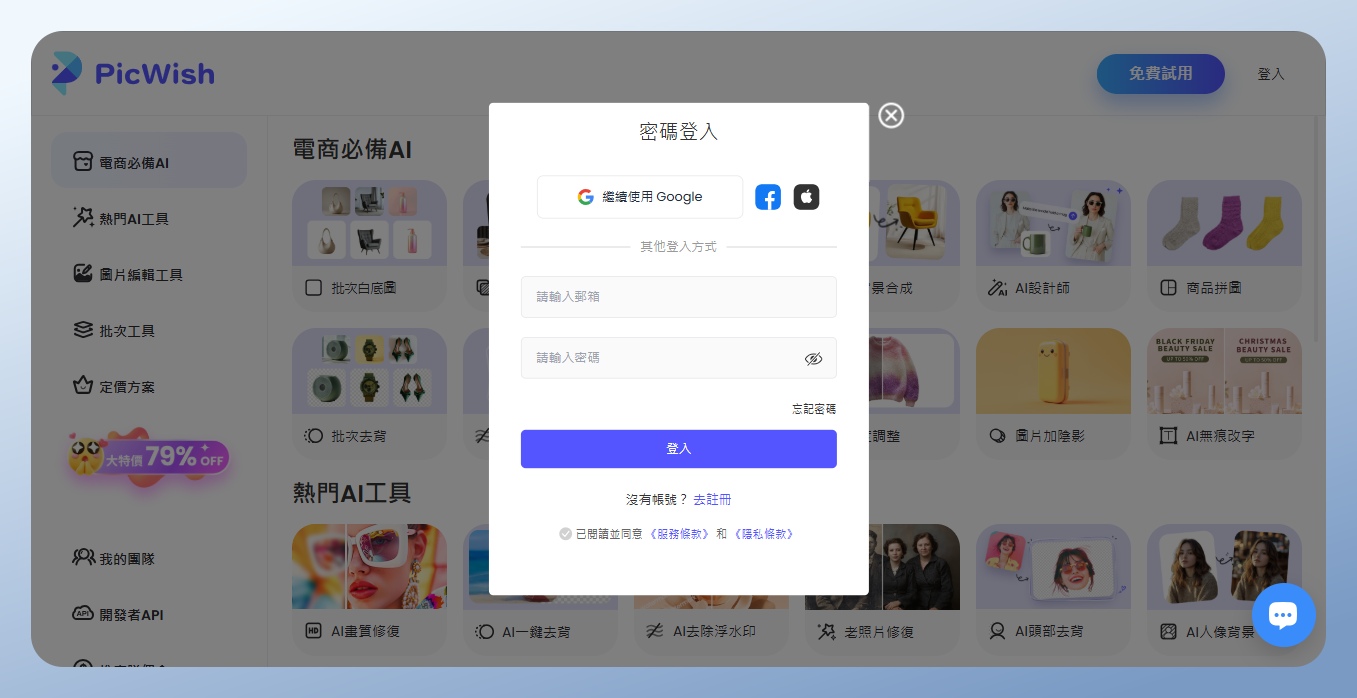Click the 忘記密碼 forgot password link
The height and width of the screenshot is (698, 1357).
814,409
